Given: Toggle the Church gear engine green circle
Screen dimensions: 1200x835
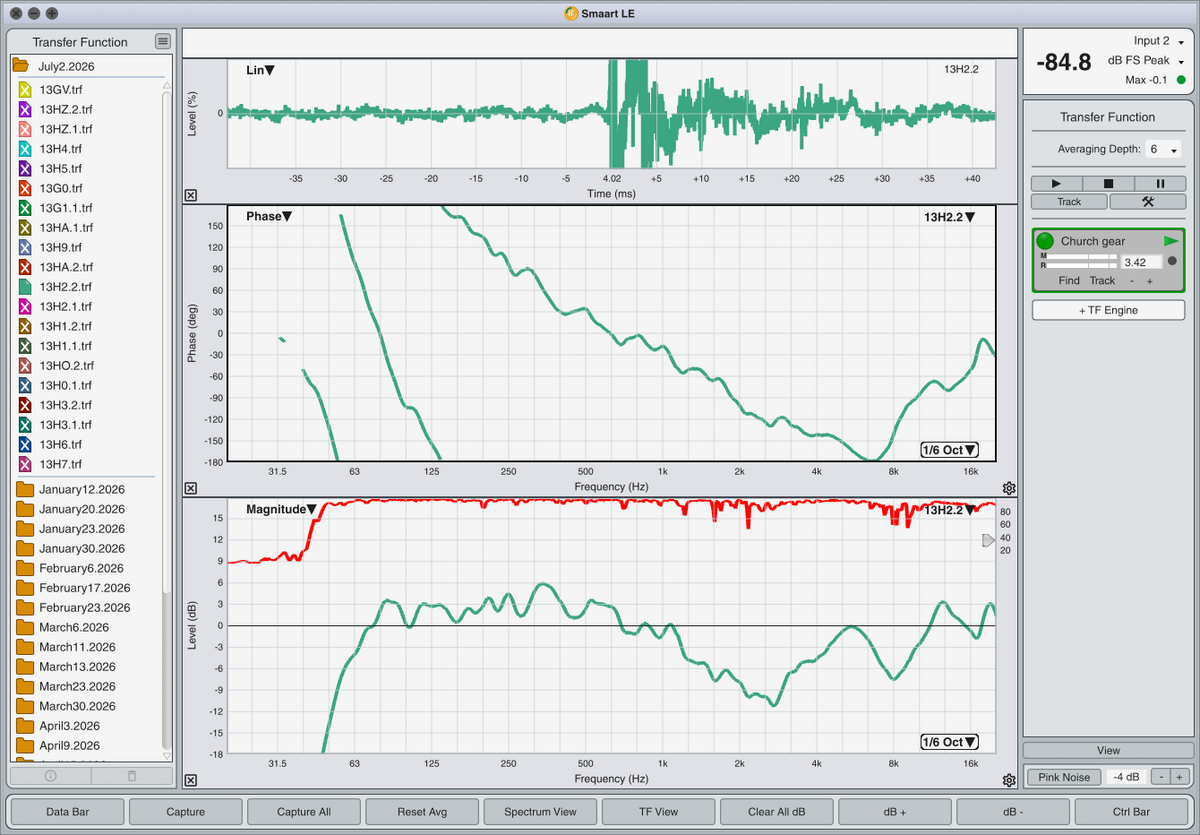Looking at the screenshot, I should [x=1045, y=241].
